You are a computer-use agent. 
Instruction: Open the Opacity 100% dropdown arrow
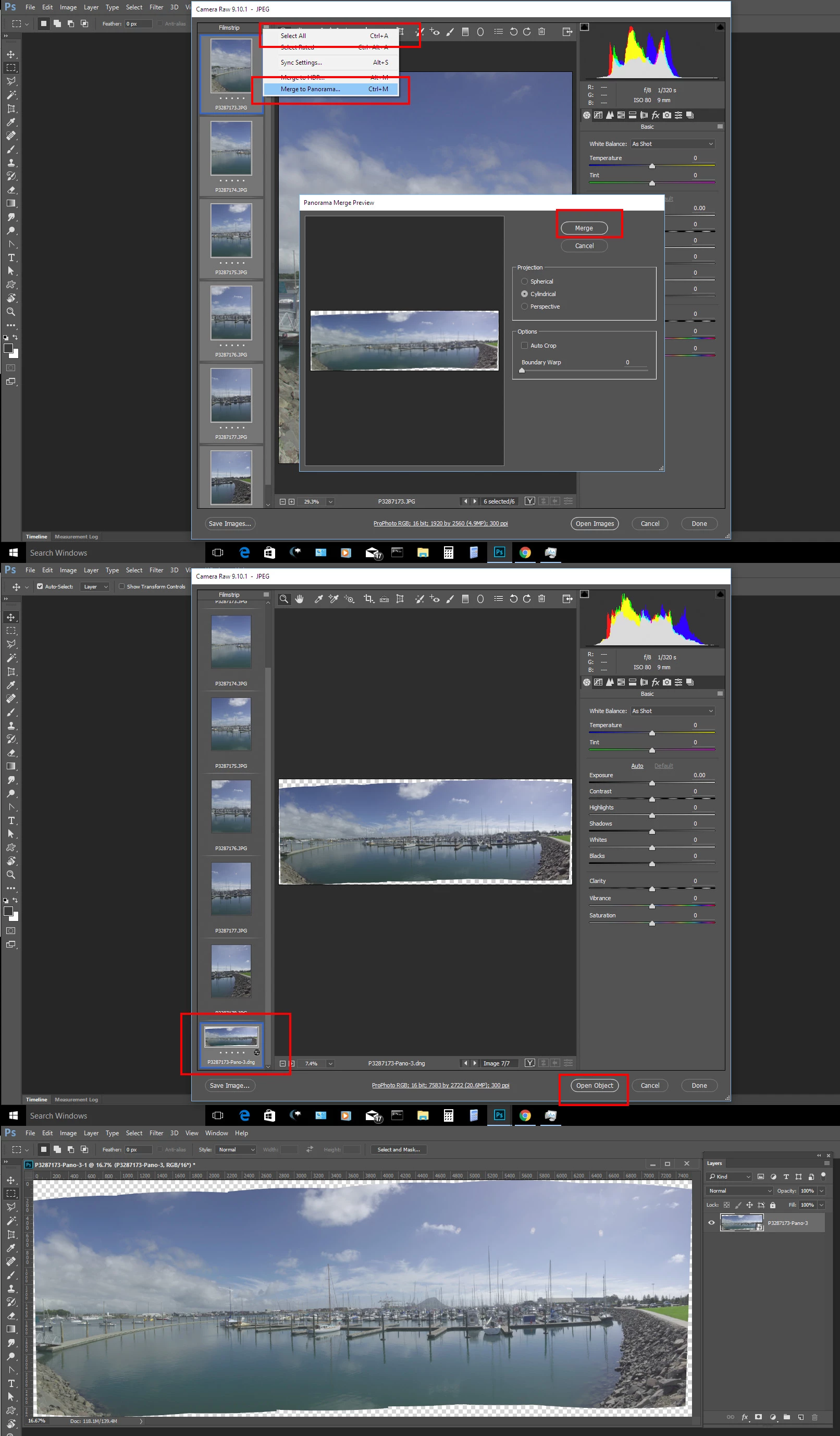(x=821, y=1190)
